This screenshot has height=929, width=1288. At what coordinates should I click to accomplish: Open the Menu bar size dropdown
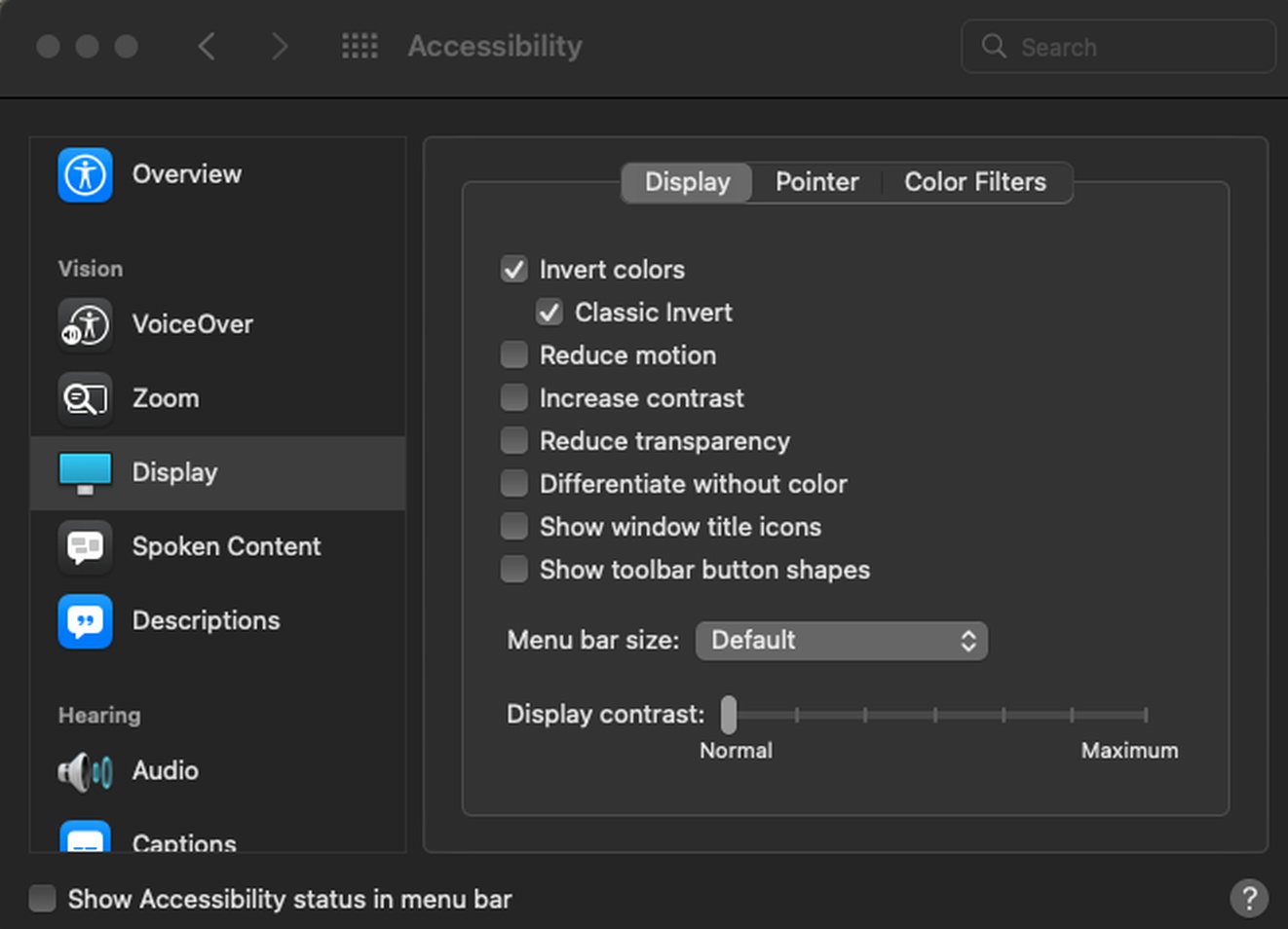pos(841,641)
